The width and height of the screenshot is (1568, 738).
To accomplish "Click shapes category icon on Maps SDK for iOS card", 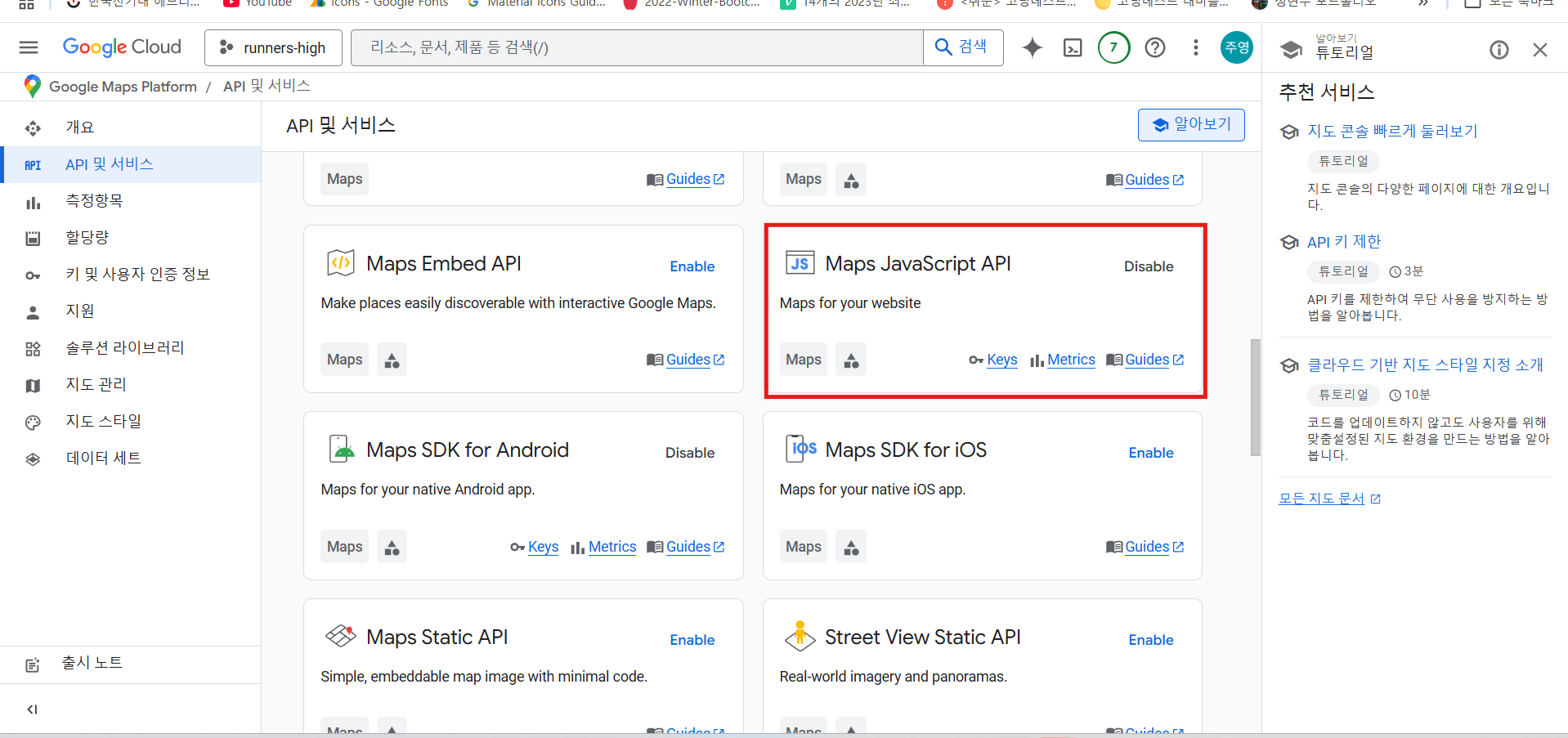I will pos(851,547).
